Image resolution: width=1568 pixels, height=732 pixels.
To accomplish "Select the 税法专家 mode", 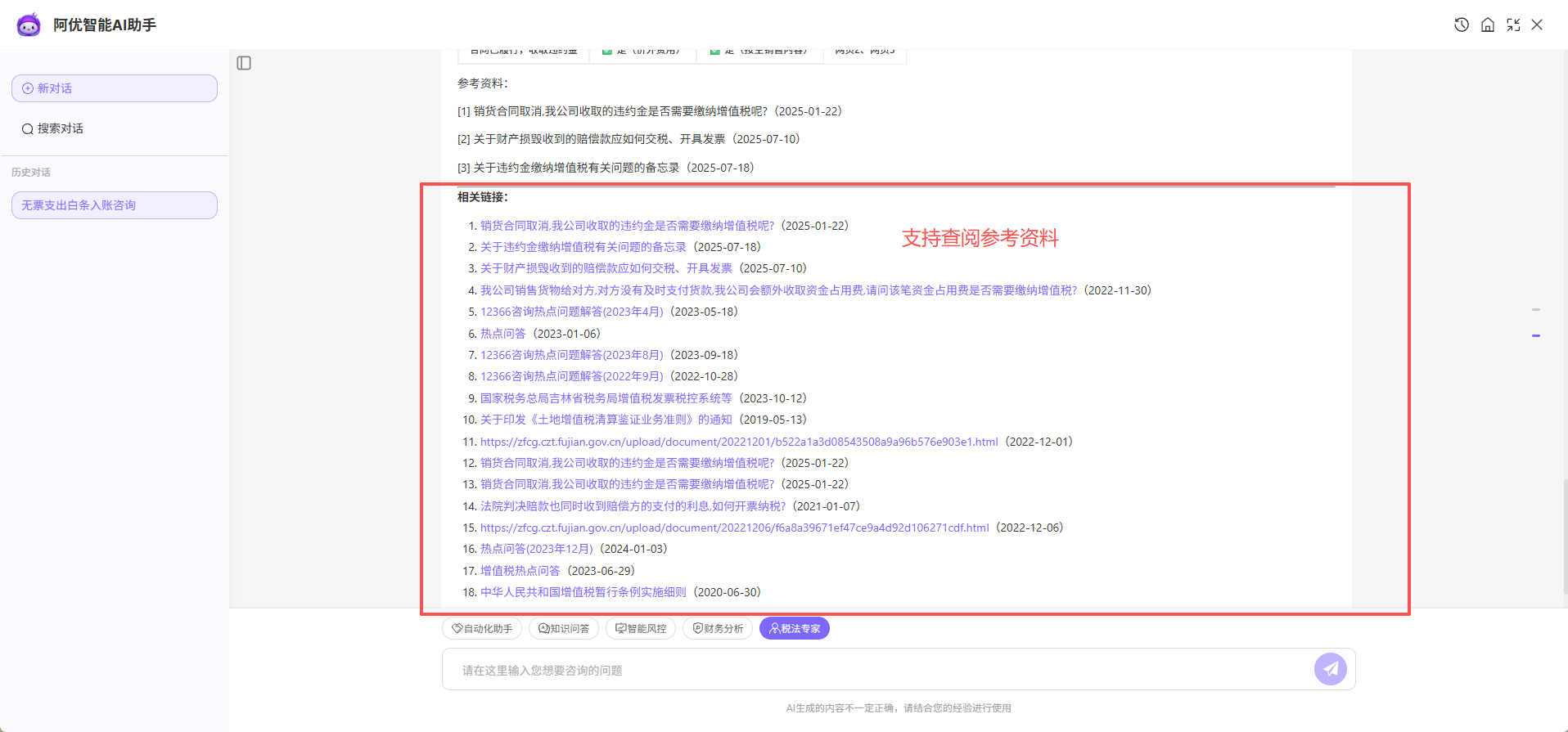I will tap(795, 628).
